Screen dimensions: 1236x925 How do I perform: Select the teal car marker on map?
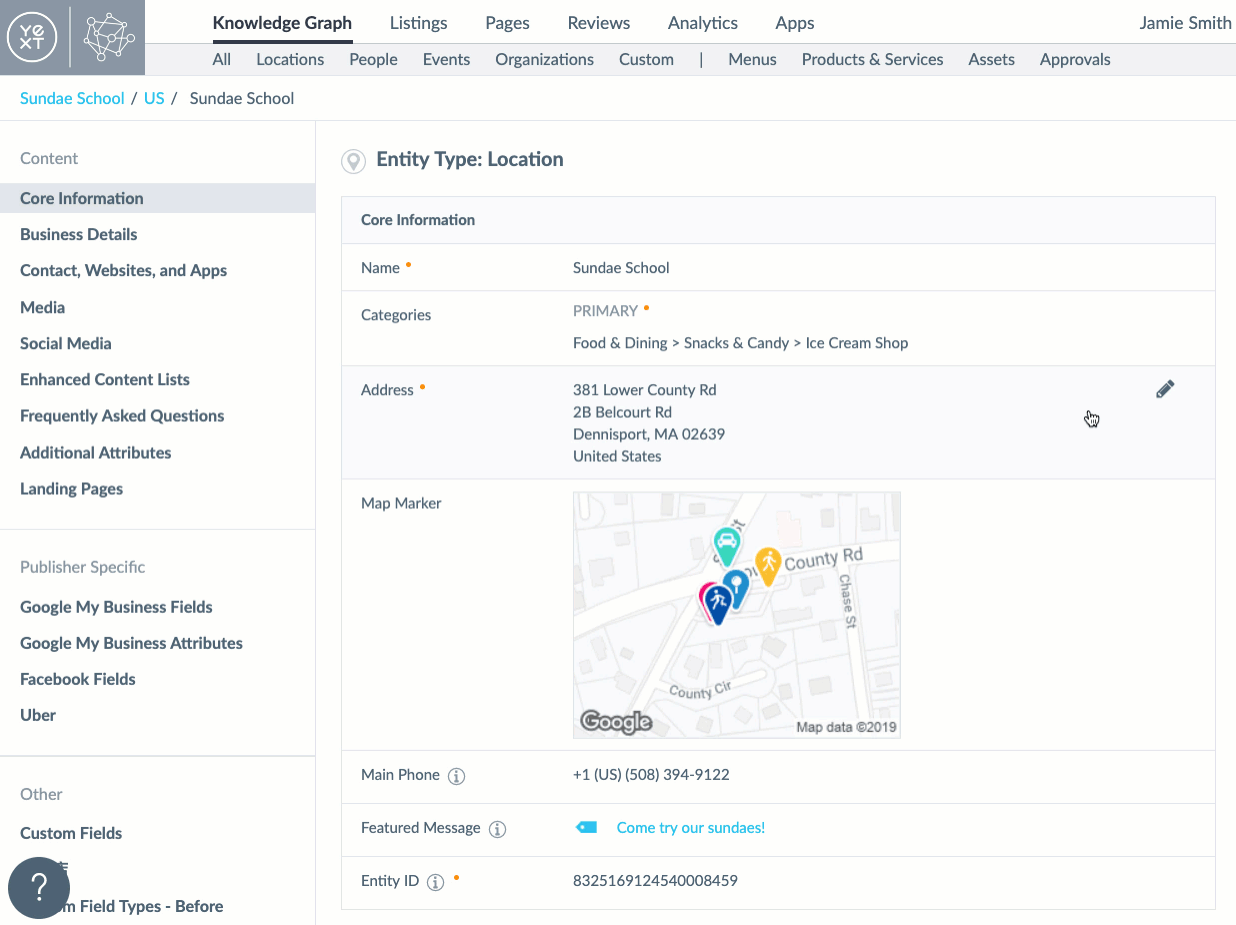point(727,546)
